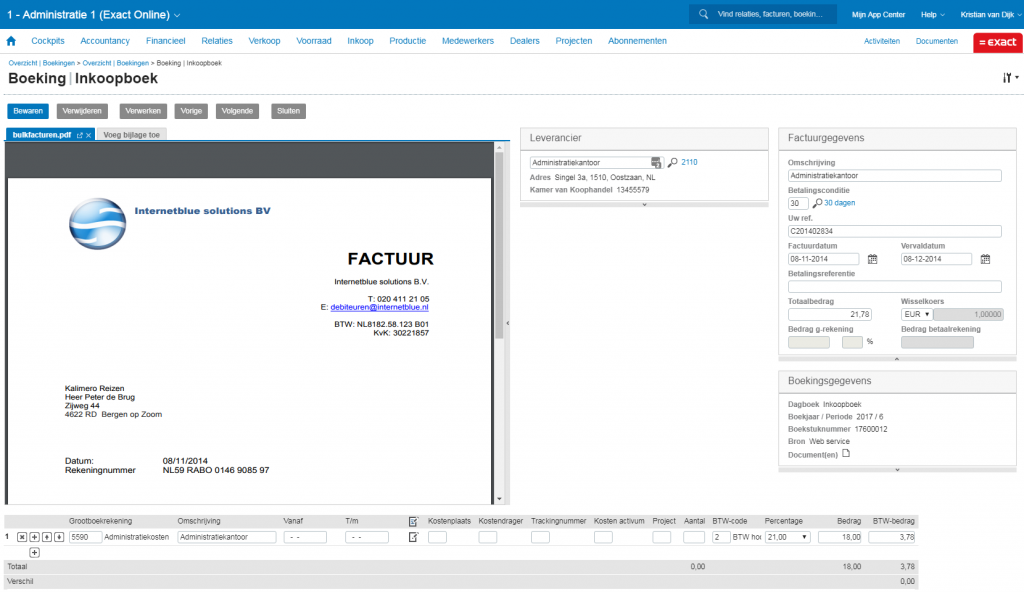
Task: Collapse the PDF viewer with side arrow
Action: click(x=507, y=323)
